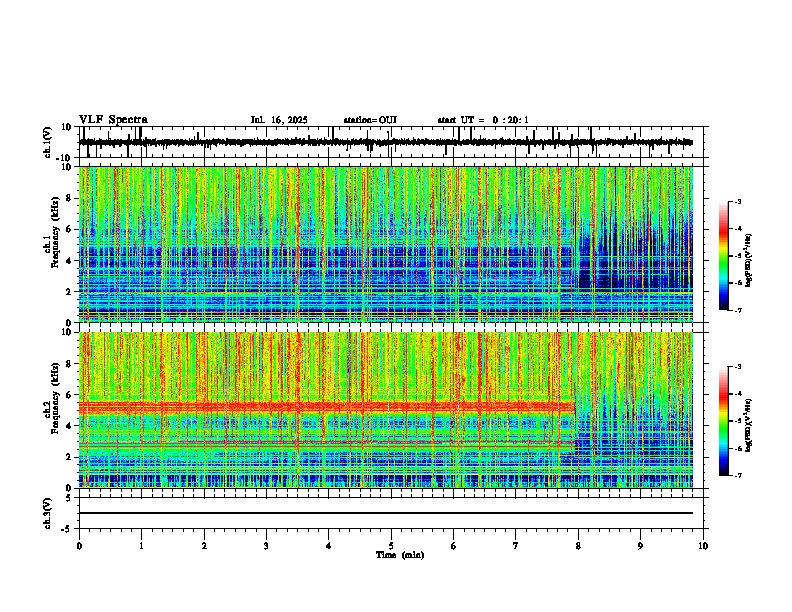
Task: Click time axis tick label "4"
Action: [329, 546]
